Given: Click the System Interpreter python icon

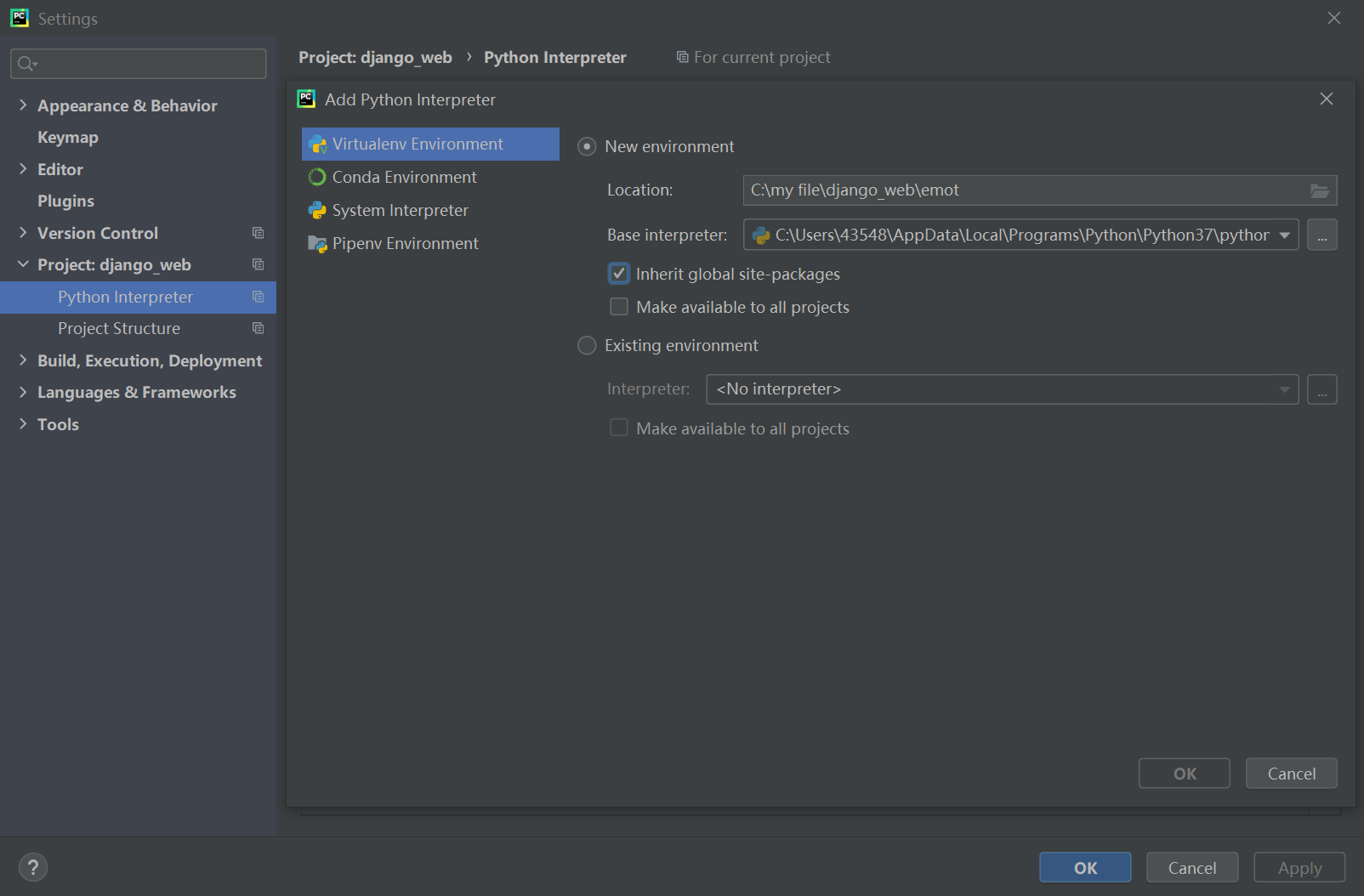Looking at the screenshot, I should pyautogui.click(x=317, y=210).
